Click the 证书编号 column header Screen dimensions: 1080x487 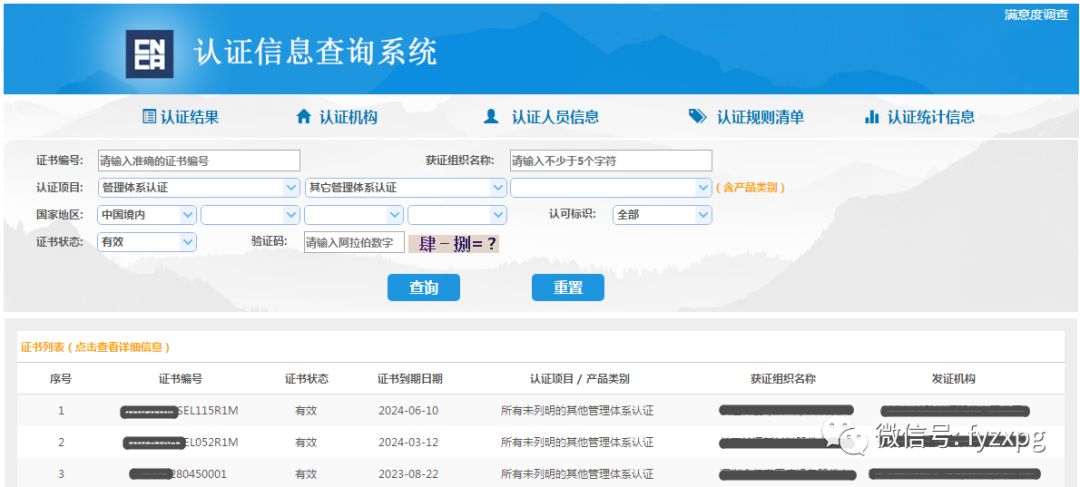tap(180, 379)
